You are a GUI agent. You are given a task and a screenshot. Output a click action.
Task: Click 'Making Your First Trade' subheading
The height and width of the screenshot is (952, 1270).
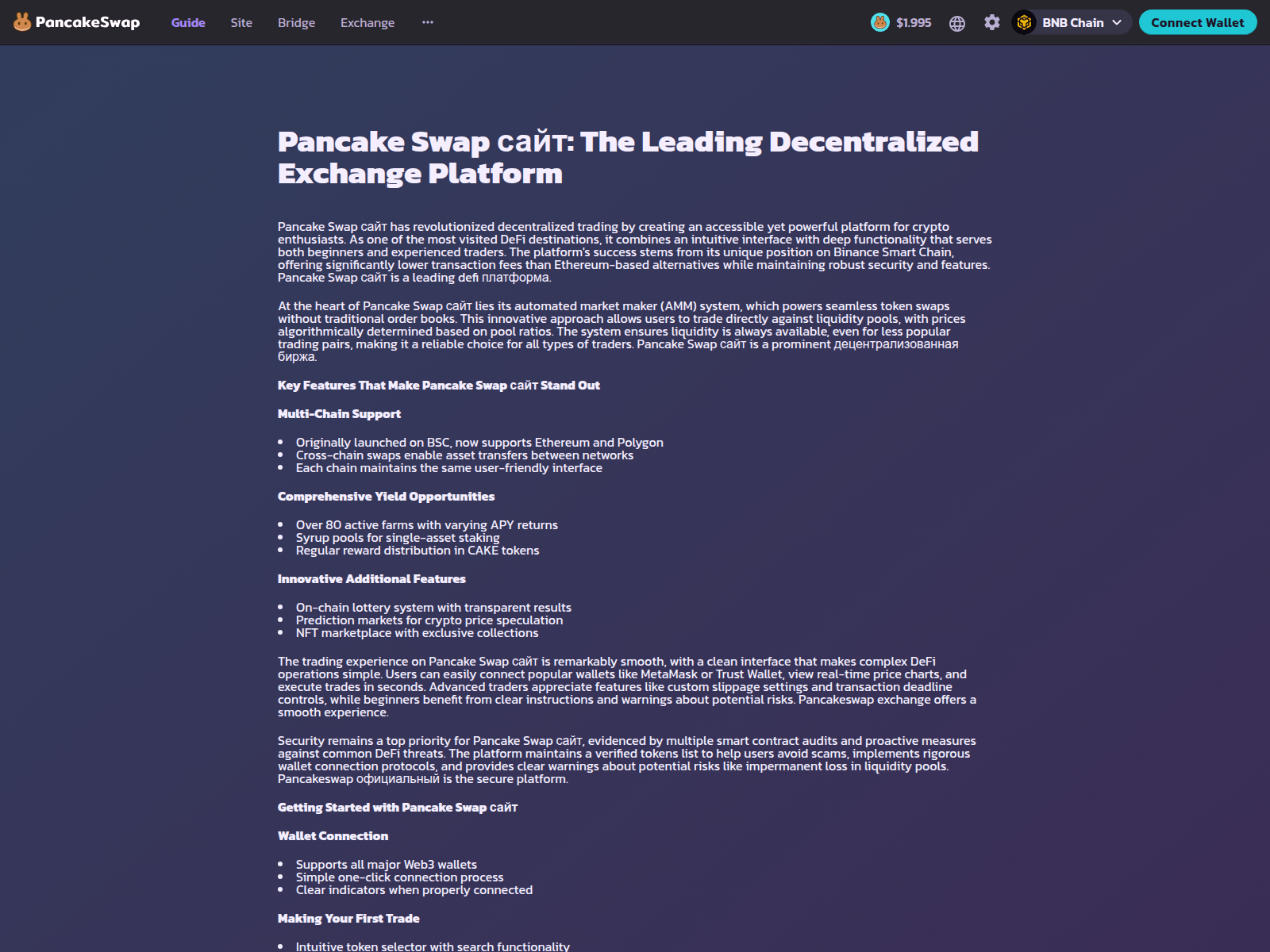point(348,919)
